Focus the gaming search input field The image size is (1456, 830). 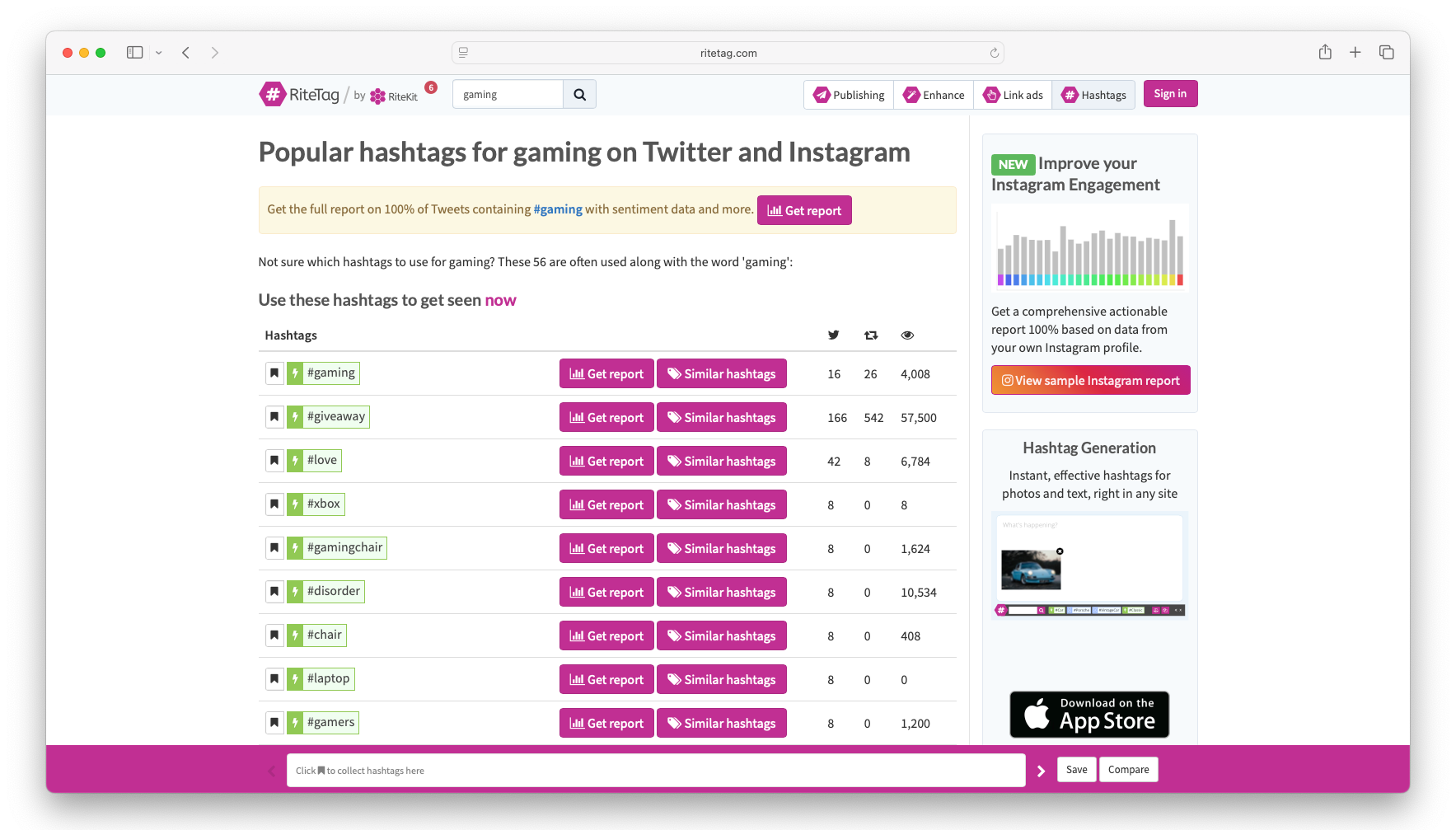pyautogui.click(x=508, y=94)
